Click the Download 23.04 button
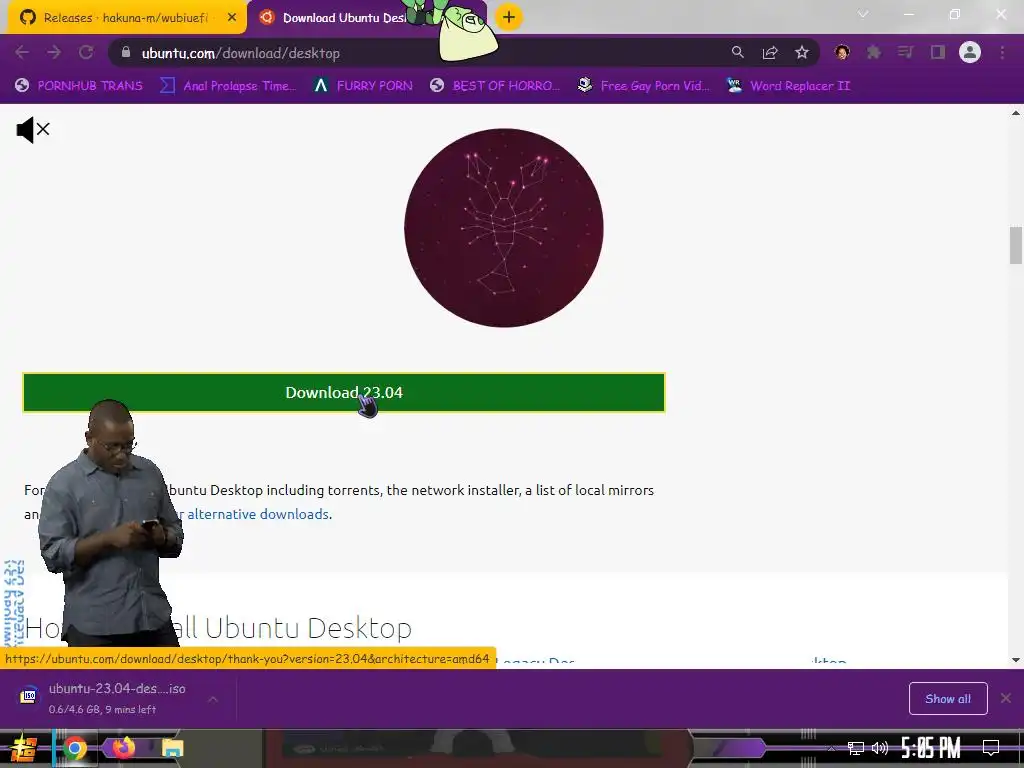Image resolution: width=1024 pixels, height=768 pixels. click(344, 392)
